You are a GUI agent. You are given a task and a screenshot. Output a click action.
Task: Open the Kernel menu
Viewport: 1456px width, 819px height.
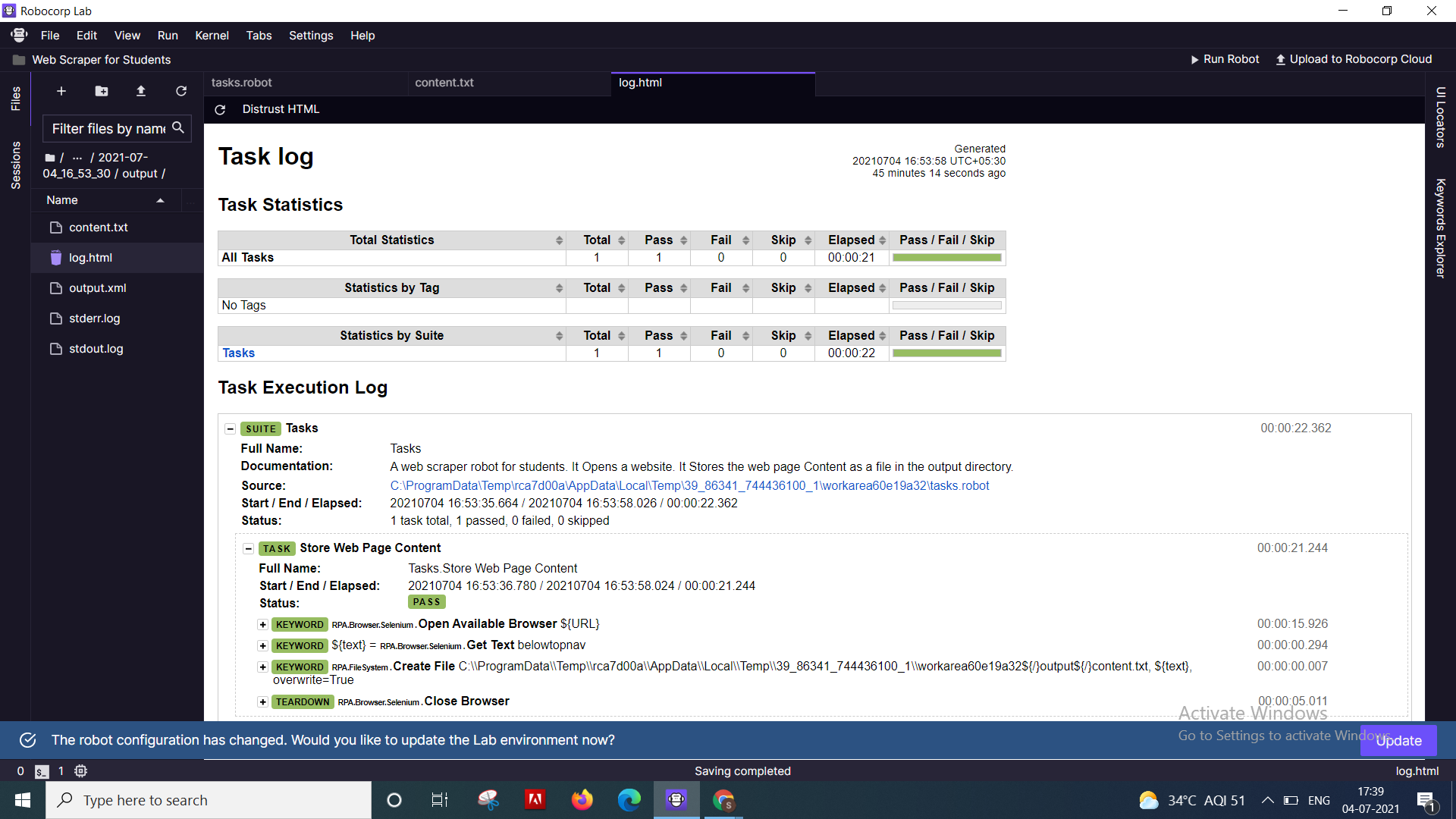pos(212,36)
